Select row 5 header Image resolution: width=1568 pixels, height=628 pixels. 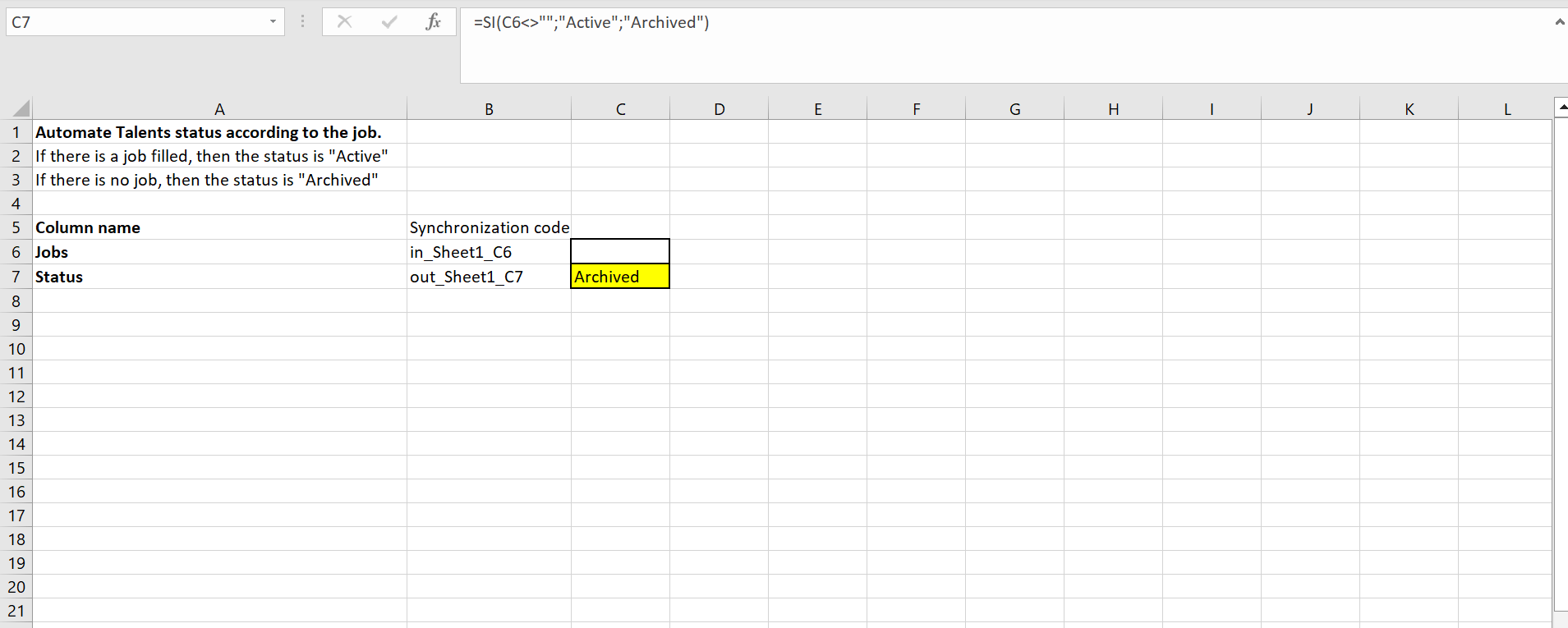click(x=16, y=227)
